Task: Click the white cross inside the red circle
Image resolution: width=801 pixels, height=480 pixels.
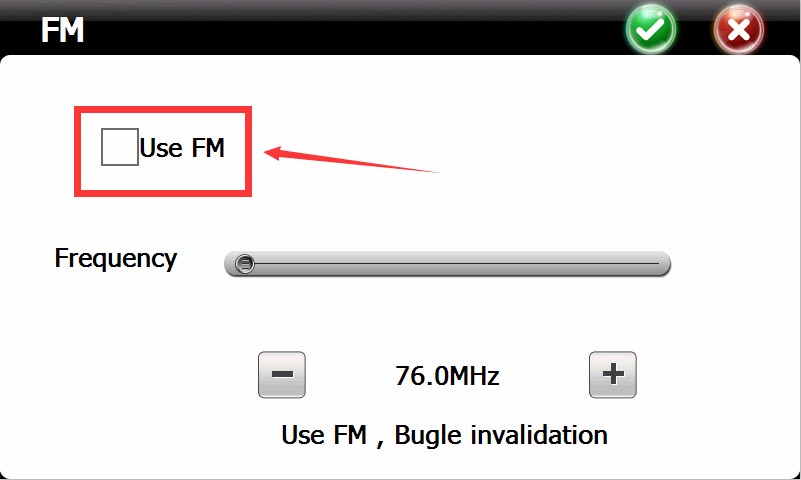Action: click(x=739, y=30)
